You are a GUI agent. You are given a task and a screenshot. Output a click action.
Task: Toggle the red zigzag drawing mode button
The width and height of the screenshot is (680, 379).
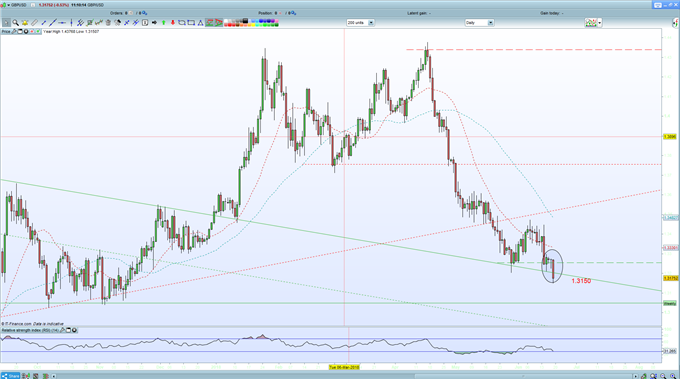(x=218, y=23)
